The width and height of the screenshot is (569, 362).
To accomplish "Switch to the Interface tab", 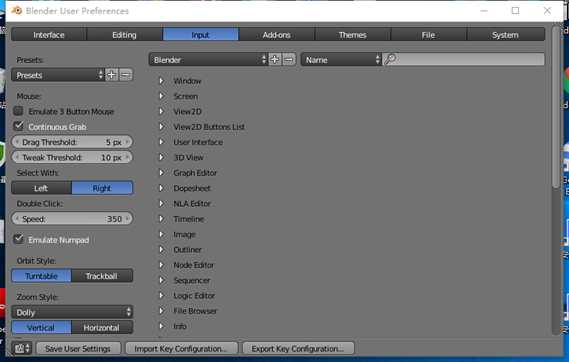I will [x=49, y=35].
